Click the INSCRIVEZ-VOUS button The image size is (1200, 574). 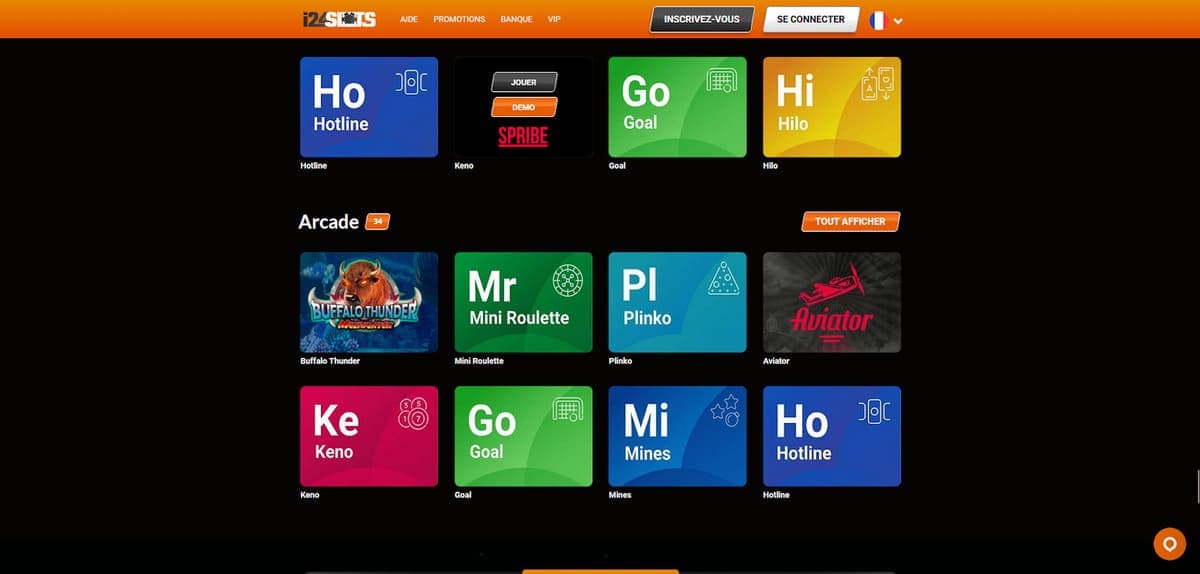pyautogui.click(x=701, y=19)
